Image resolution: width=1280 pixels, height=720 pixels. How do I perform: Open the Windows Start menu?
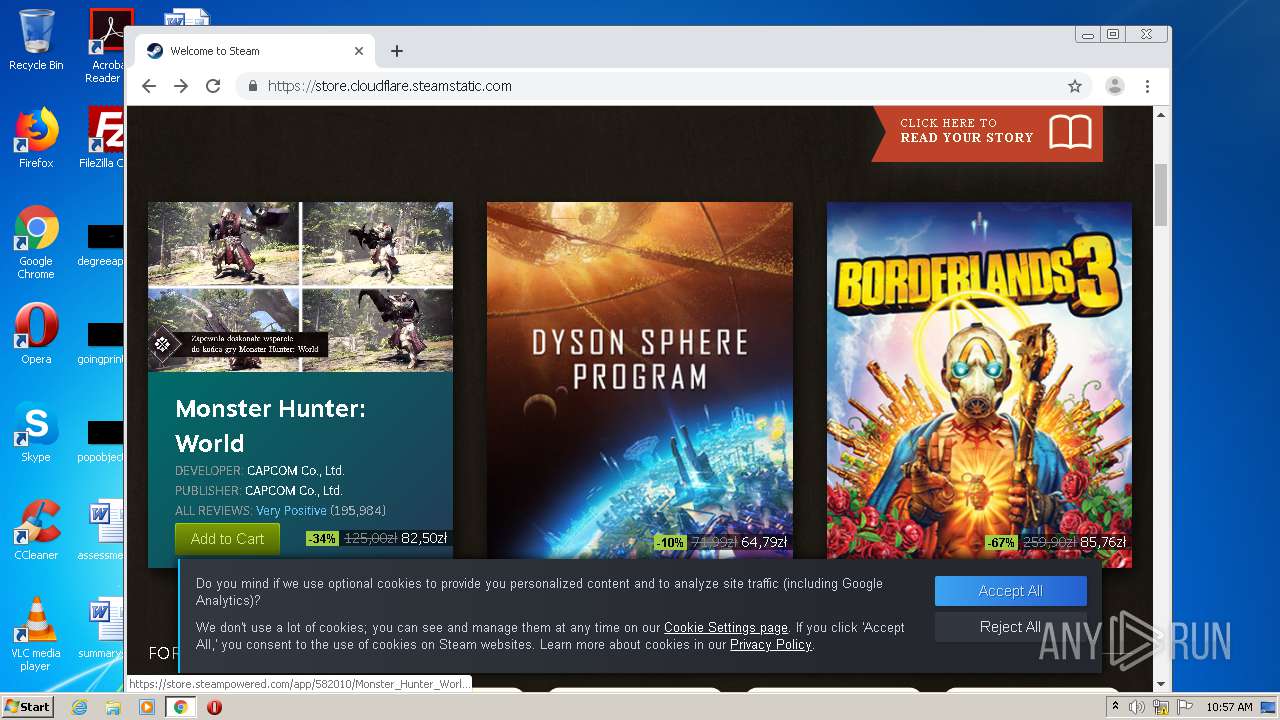pyautogui.click(x=27, y=706)
